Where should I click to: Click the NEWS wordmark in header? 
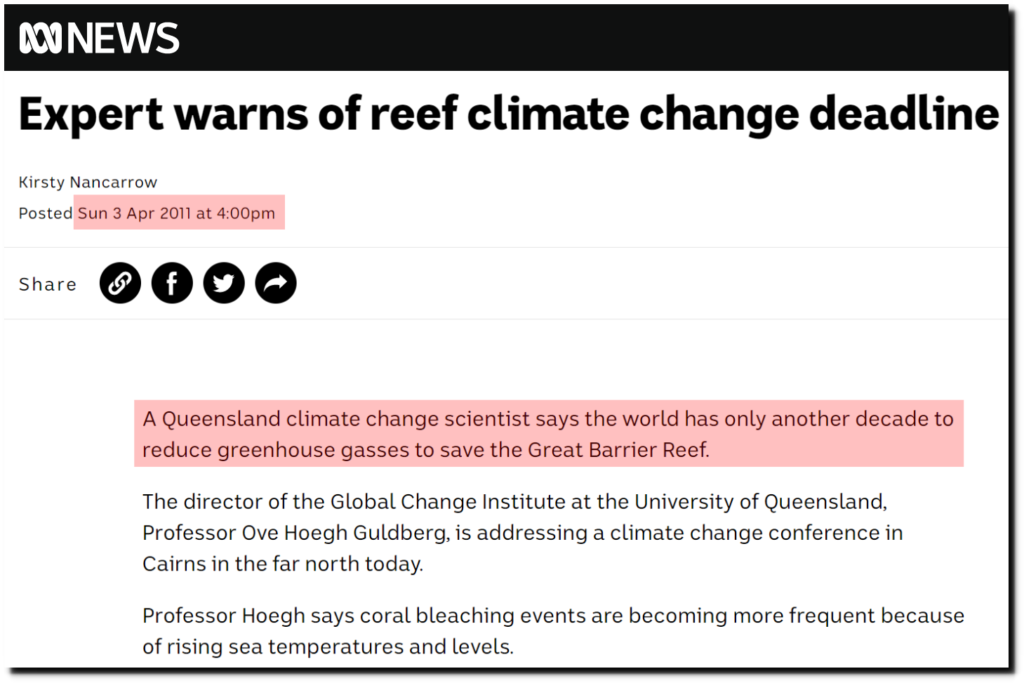[123, 38]
